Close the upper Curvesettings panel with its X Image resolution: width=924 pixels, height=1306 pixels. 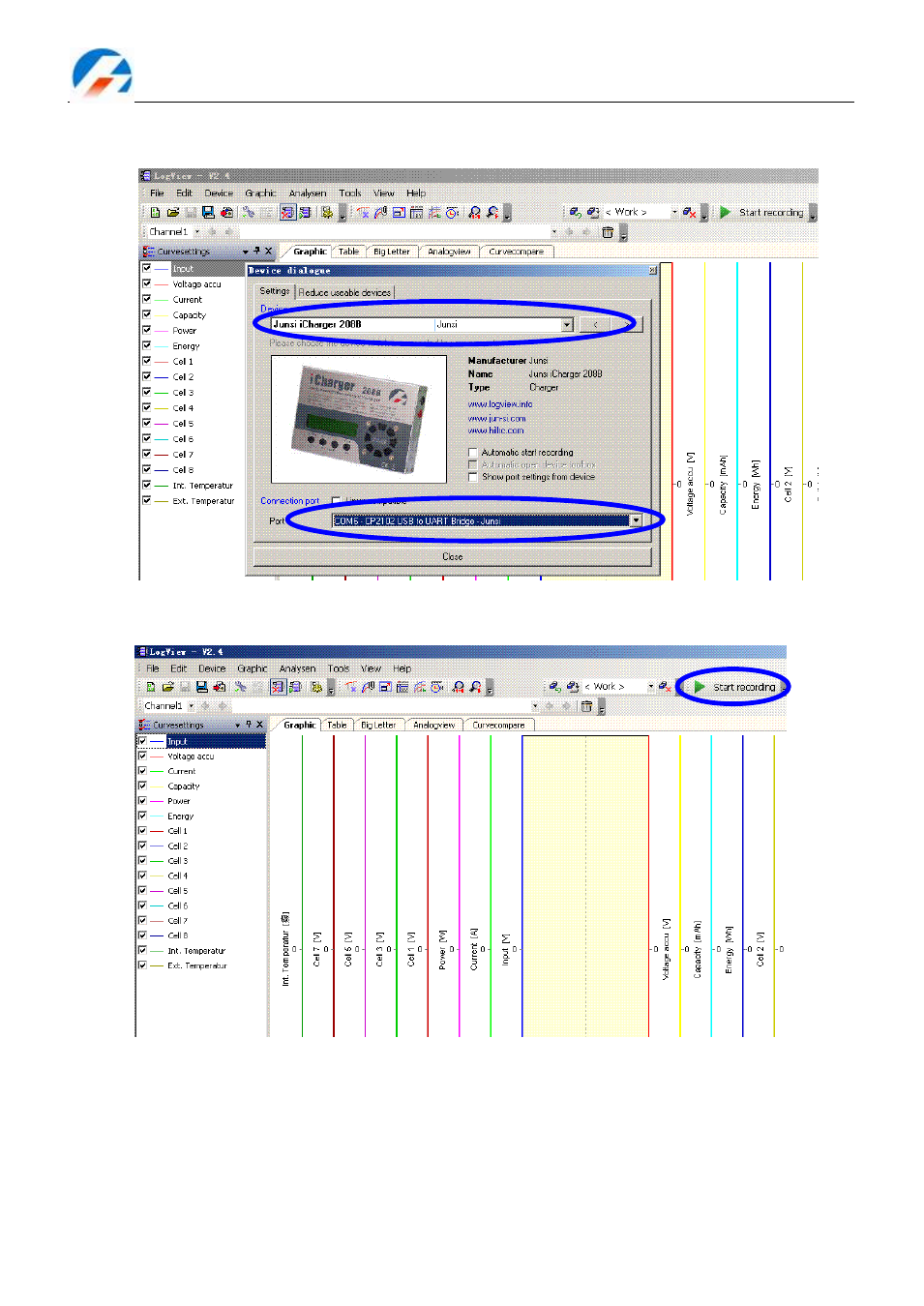[x=269, y=252]
